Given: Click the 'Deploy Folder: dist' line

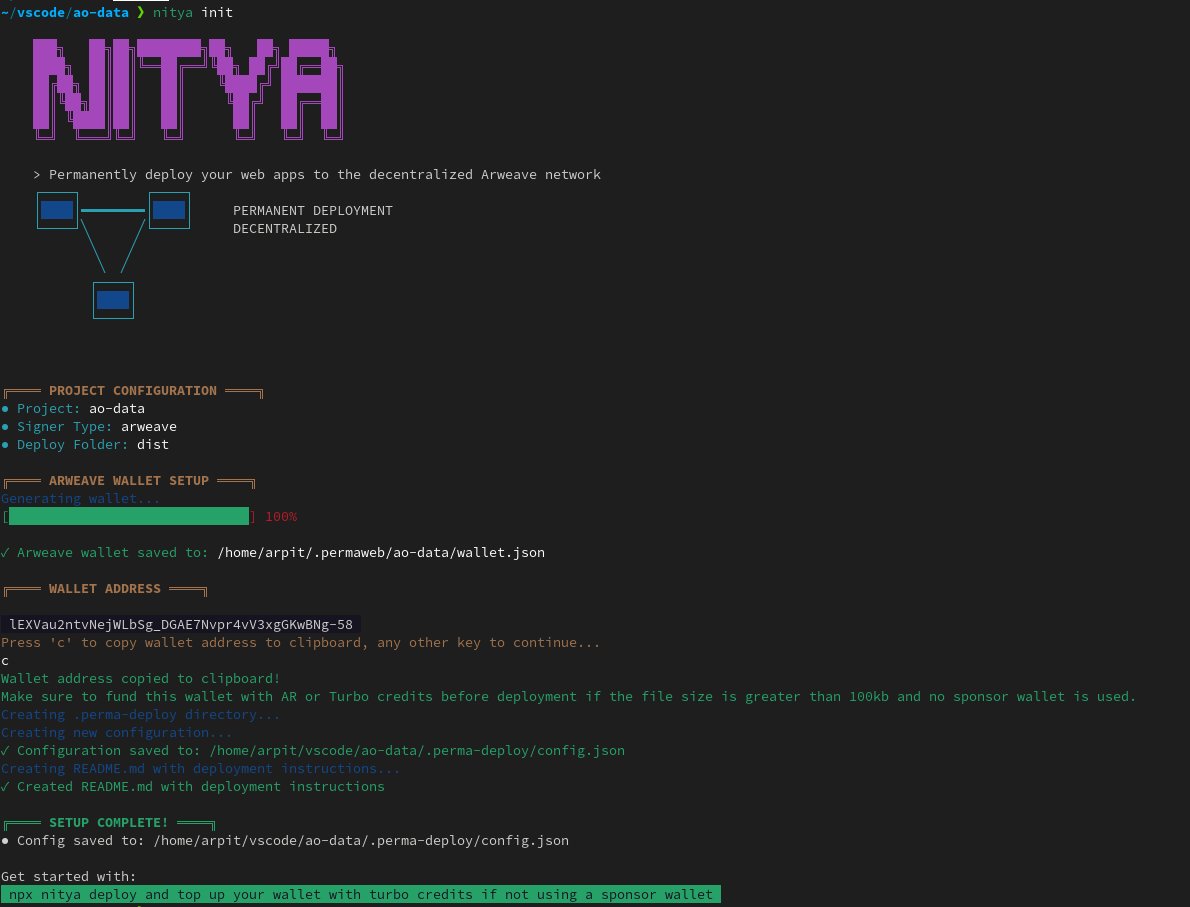Looking at the screenshot, I should tap(85, 445).
